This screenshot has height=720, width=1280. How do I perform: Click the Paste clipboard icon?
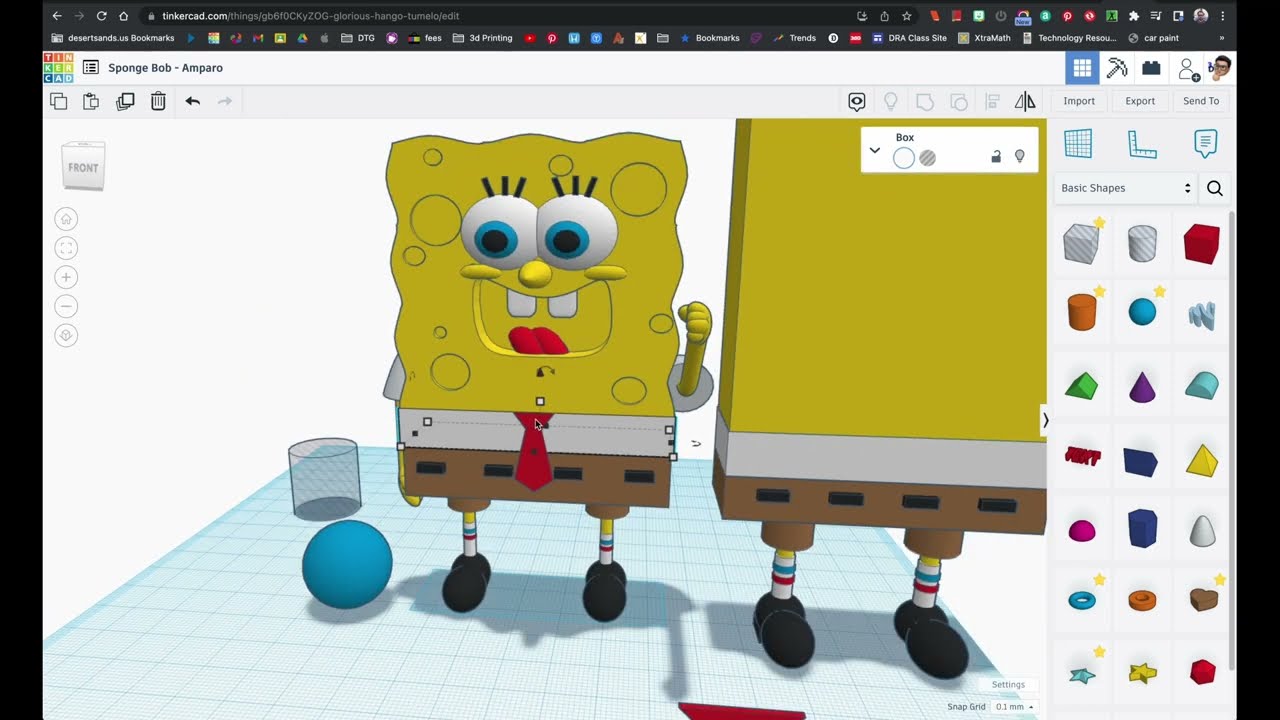[x=91, y=101]
